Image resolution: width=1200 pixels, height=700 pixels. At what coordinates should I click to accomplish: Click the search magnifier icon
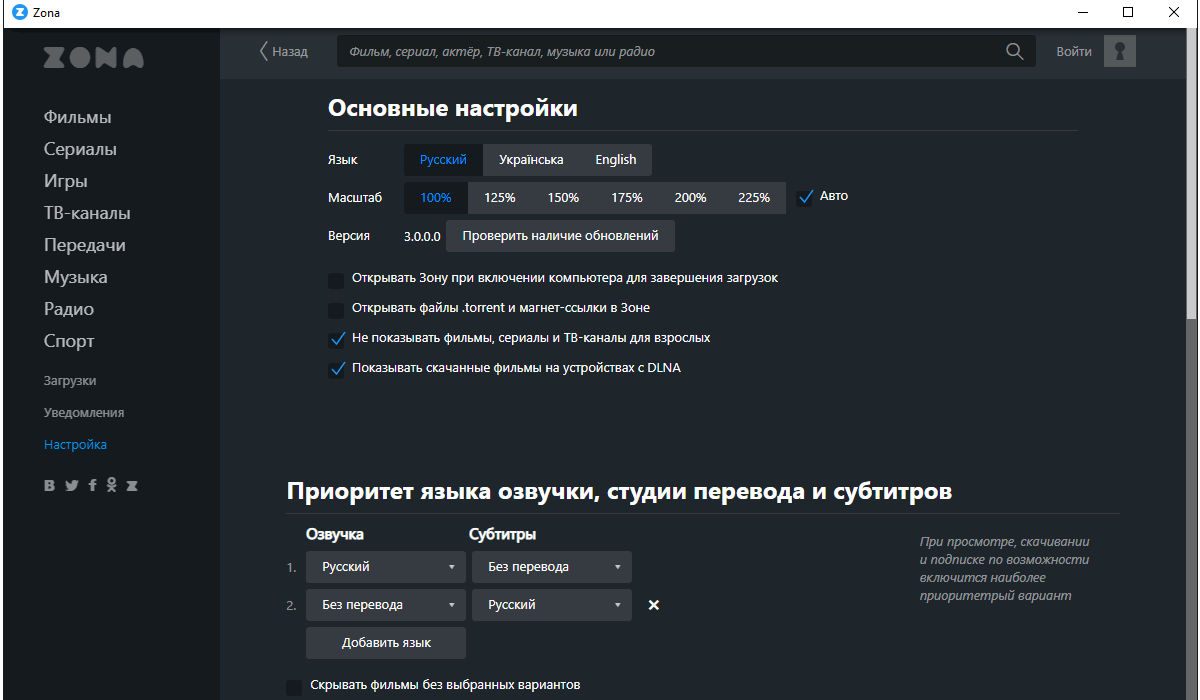1014,51
